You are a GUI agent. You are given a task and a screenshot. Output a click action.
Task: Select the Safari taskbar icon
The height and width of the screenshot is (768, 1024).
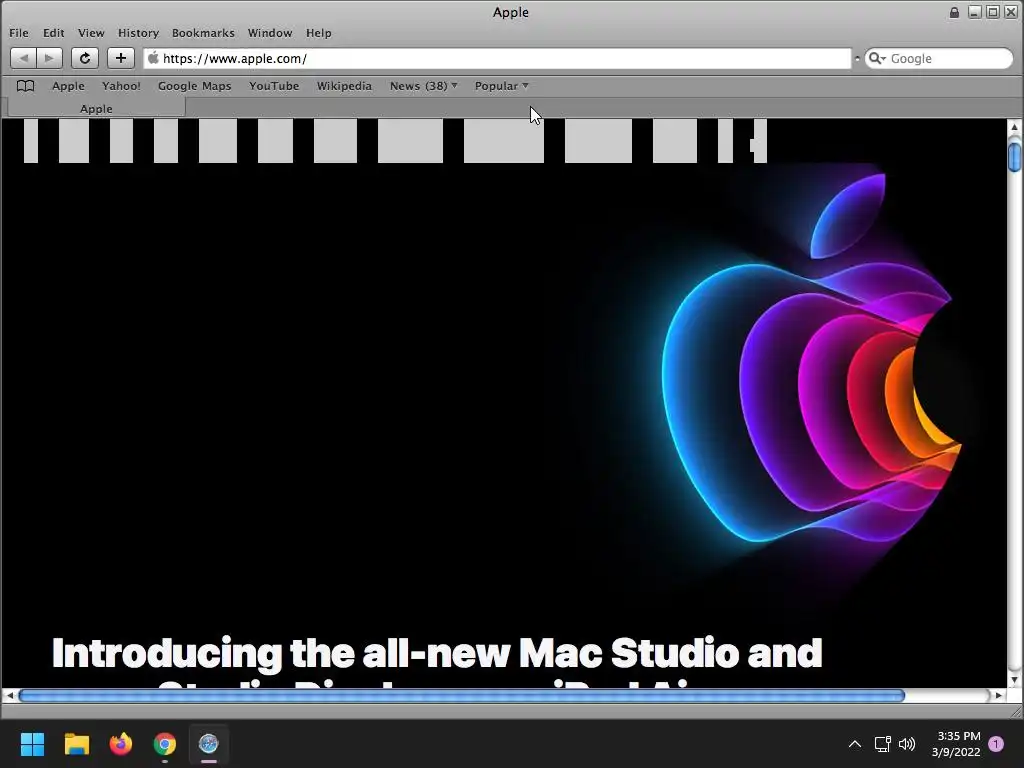[x=208, y=744]
